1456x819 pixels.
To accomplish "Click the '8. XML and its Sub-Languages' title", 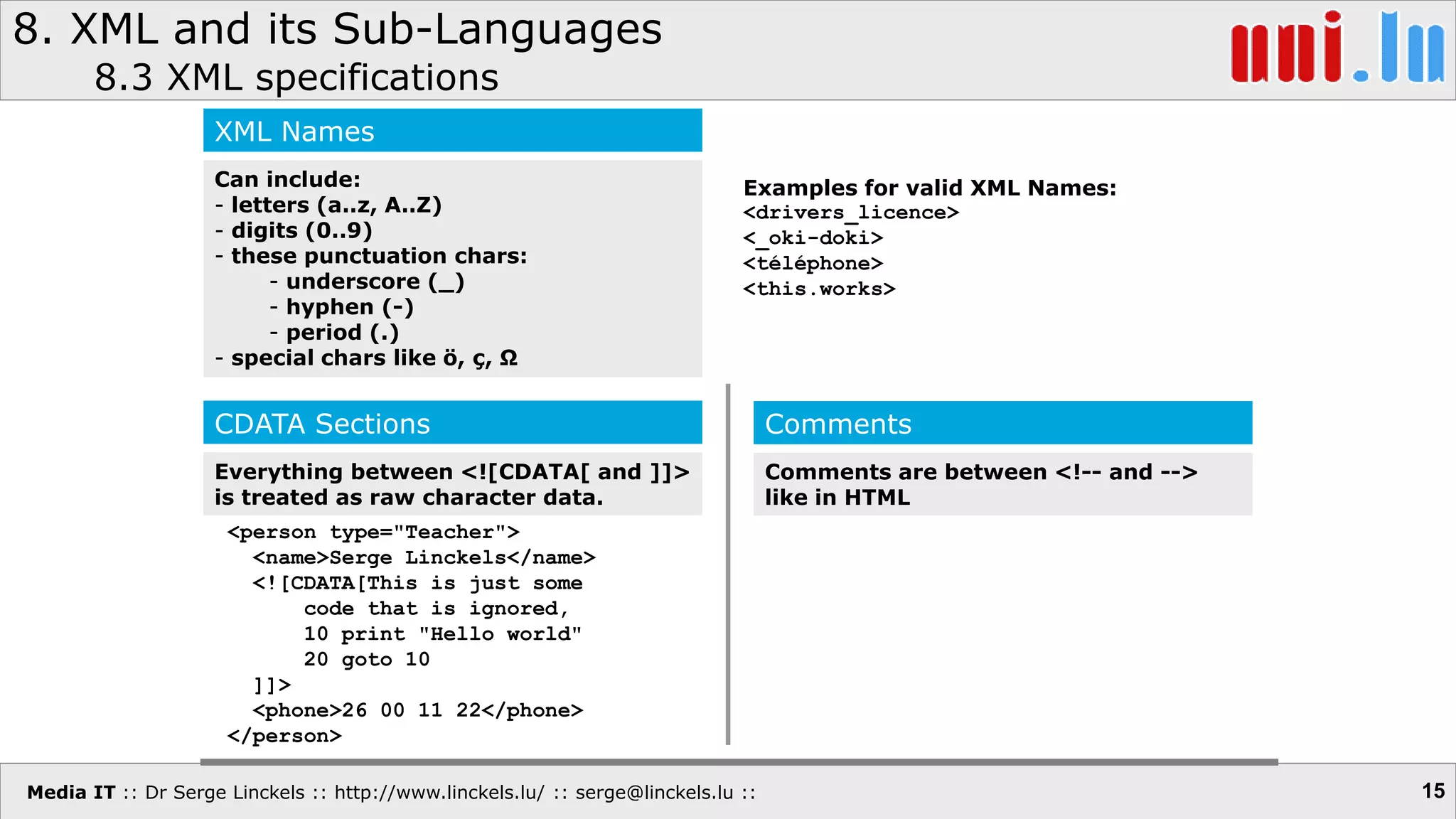I will click(x=338, y=30).
